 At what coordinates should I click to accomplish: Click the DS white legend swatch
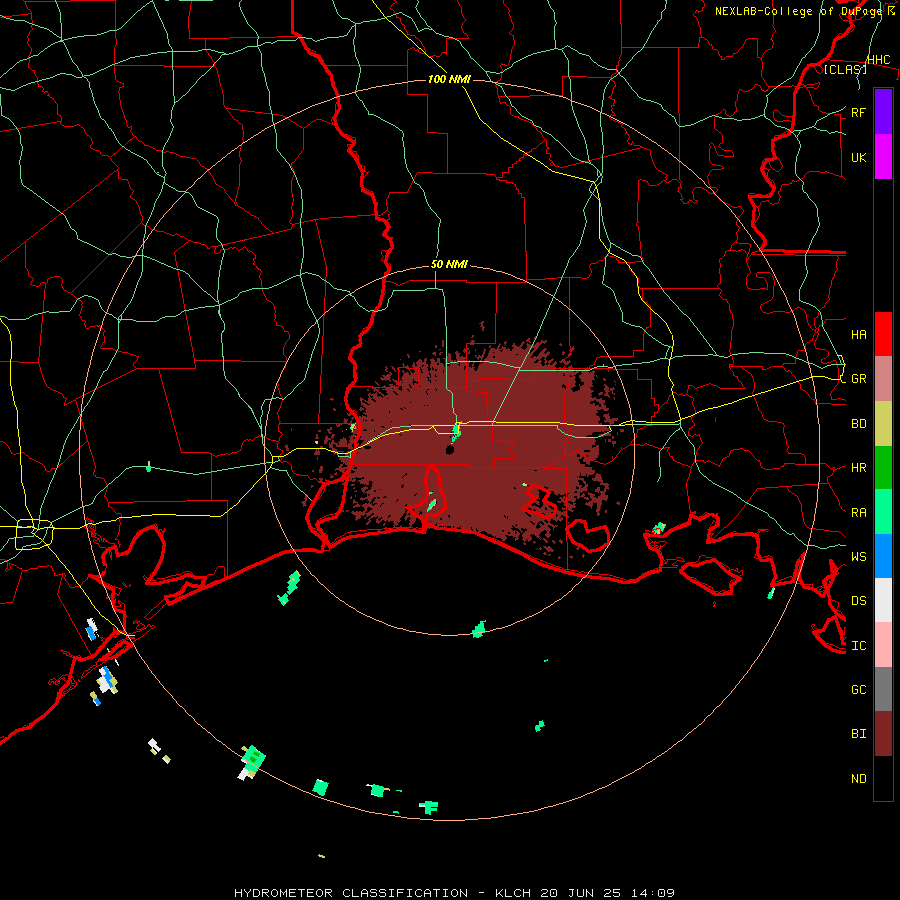883,600
